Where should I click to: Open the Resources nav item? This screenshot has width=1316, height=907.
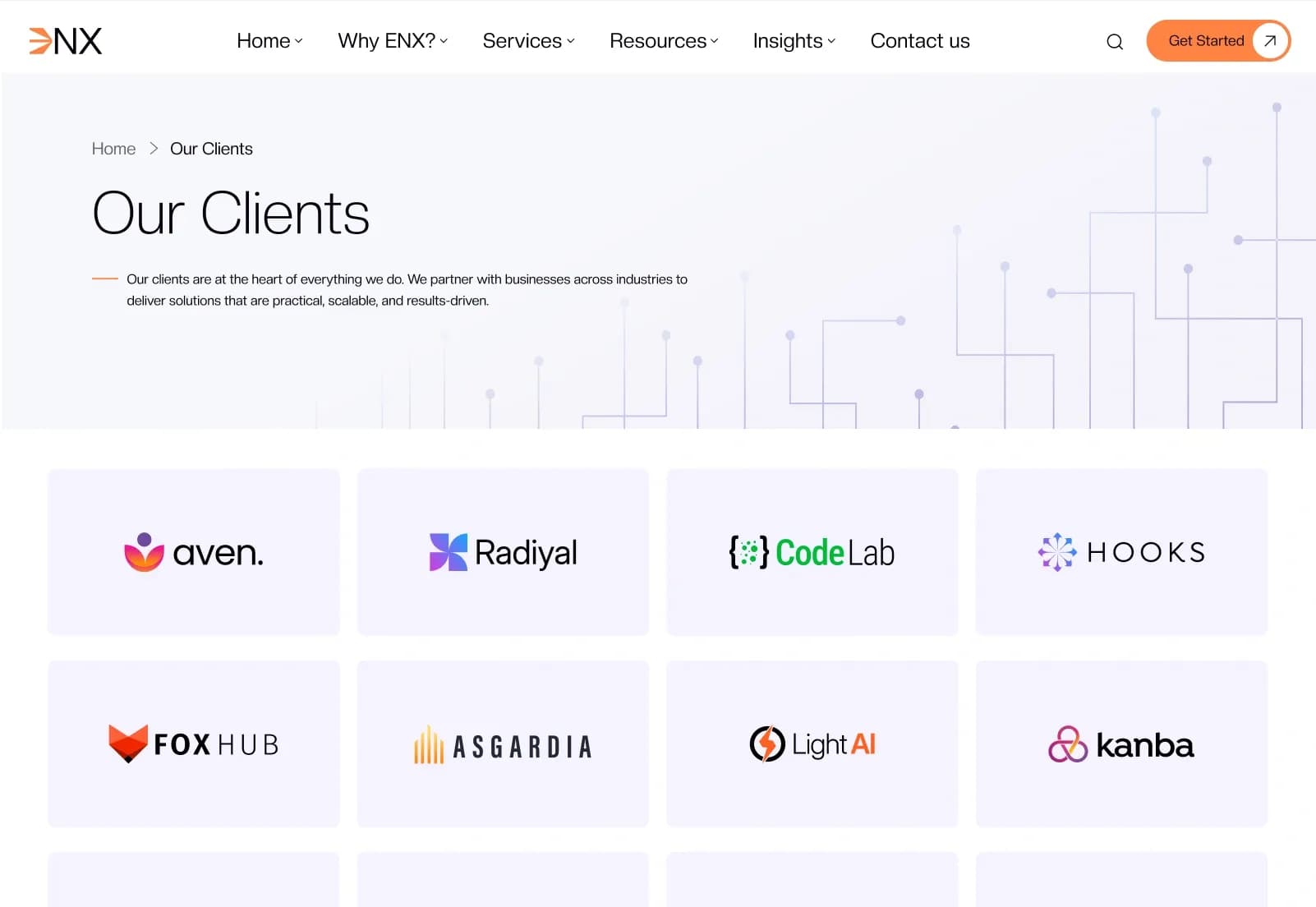pos(658,41)
